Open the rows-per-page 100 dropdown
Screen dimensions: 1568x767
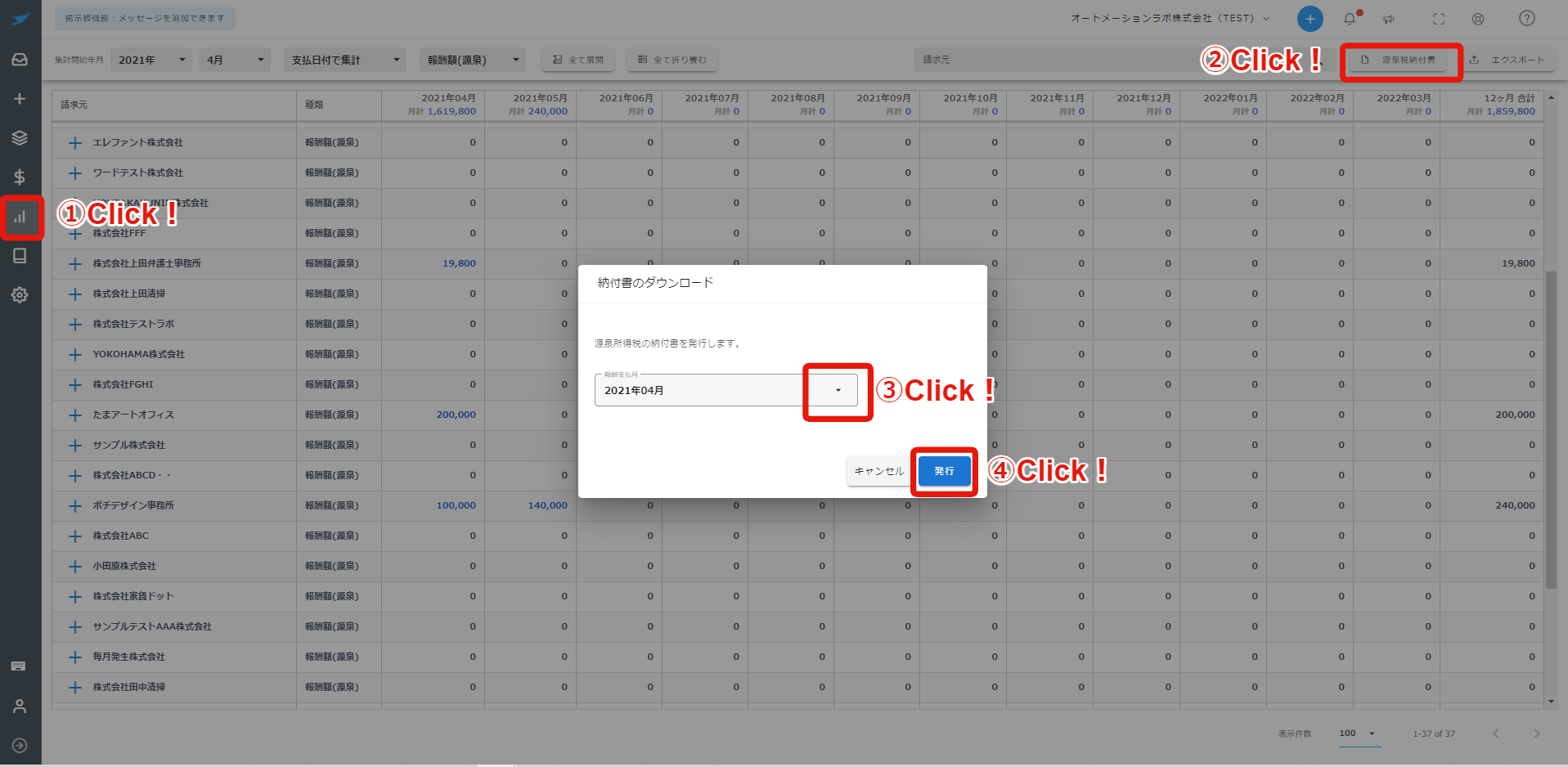[x=1358, y=733]
